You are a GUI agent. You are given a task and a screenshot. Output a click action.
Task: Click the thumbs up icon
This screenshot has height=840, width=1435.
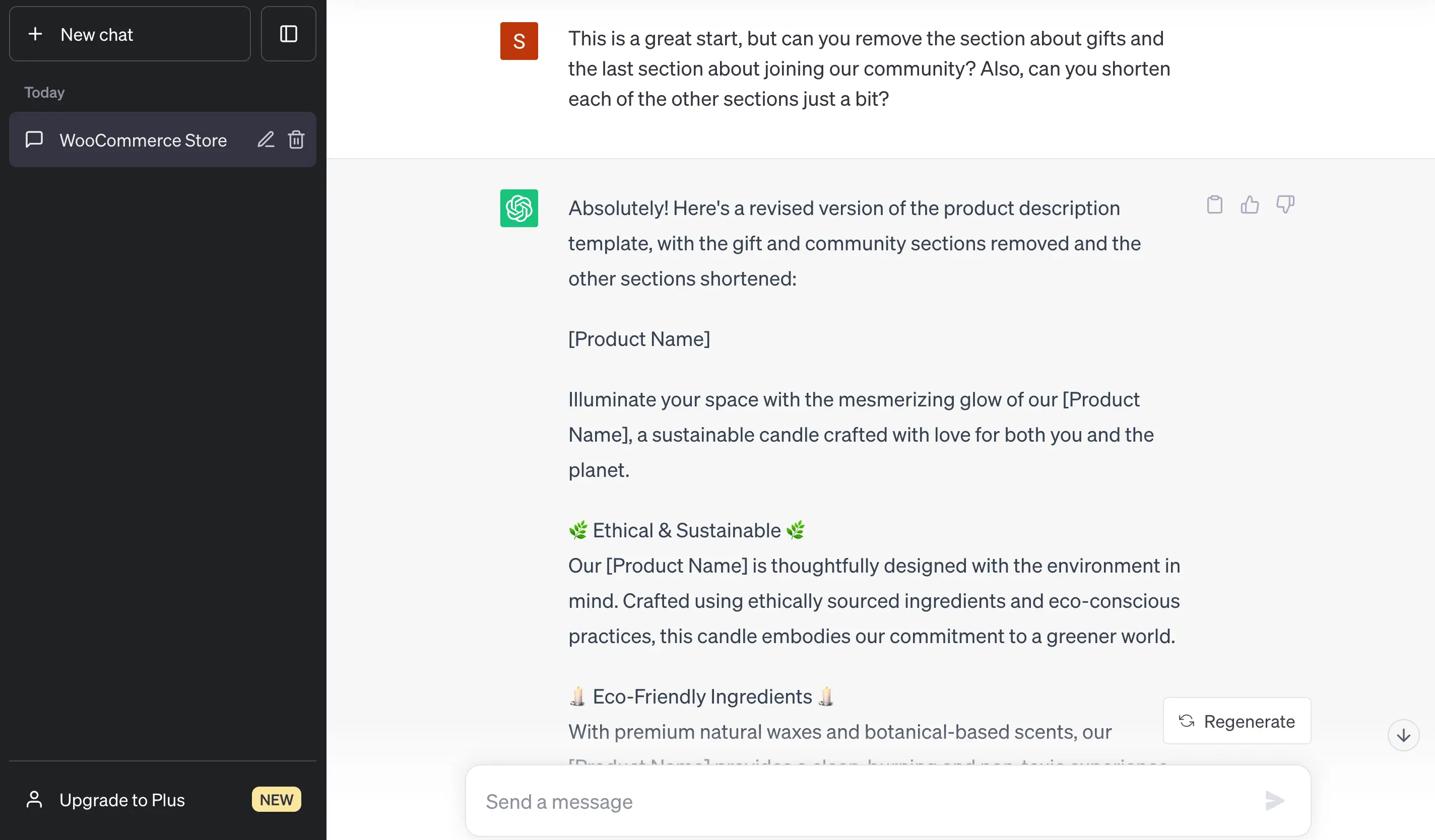1249,205
